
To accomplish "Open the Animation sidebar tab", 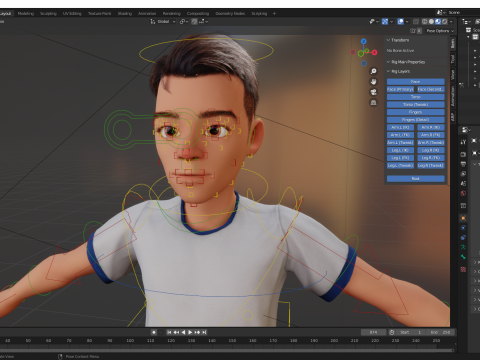I will 453,96.
